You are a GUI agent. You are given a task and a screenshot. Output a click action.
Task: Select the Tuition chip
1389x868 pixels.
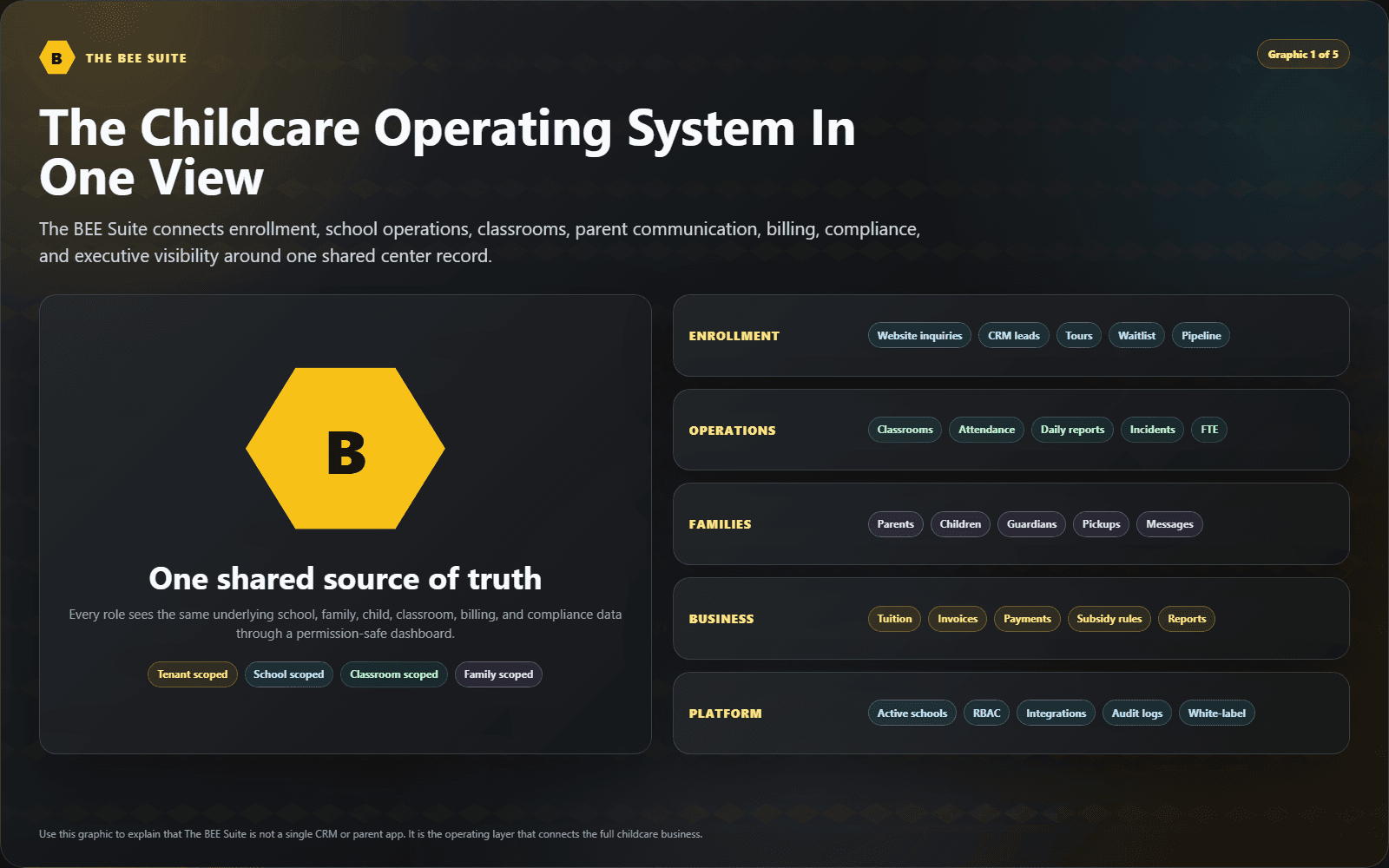tap(894, 619)
